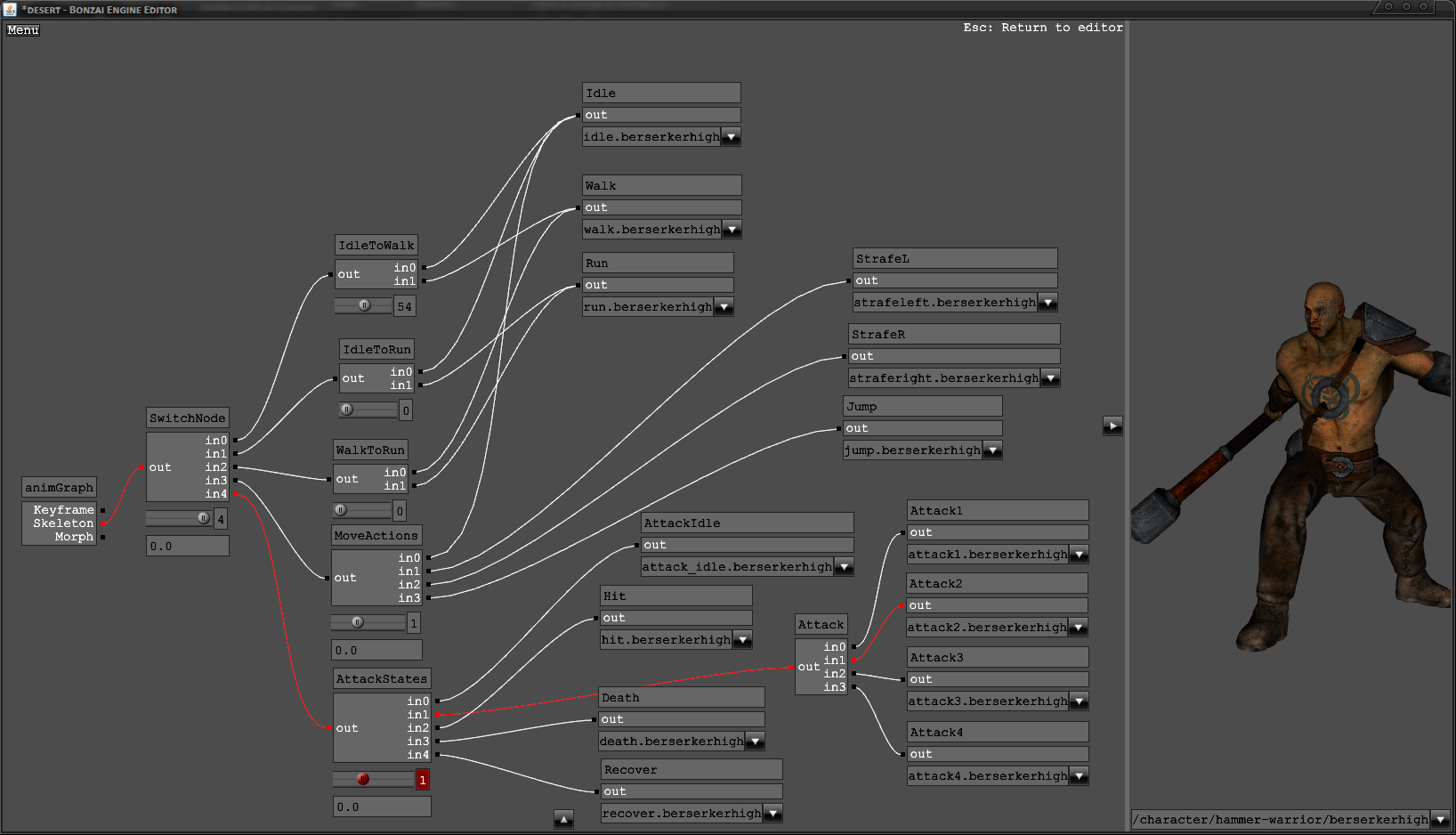Open the idle.berserkerhigh animation dropdown
This screenshot has height=835, width=1456.
732,137
